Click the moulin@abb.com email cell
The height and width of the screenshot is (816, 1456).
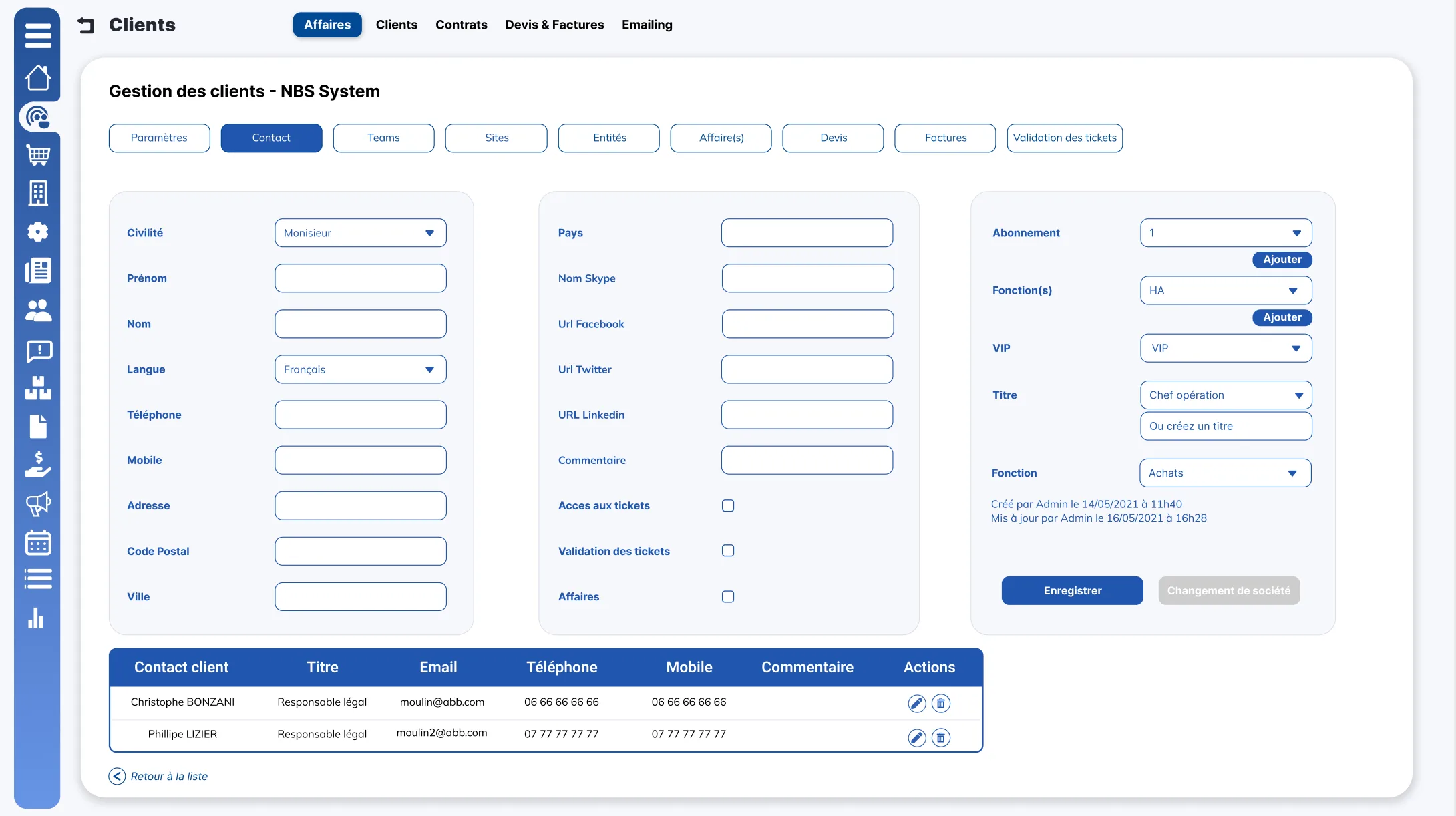[442, 702]
